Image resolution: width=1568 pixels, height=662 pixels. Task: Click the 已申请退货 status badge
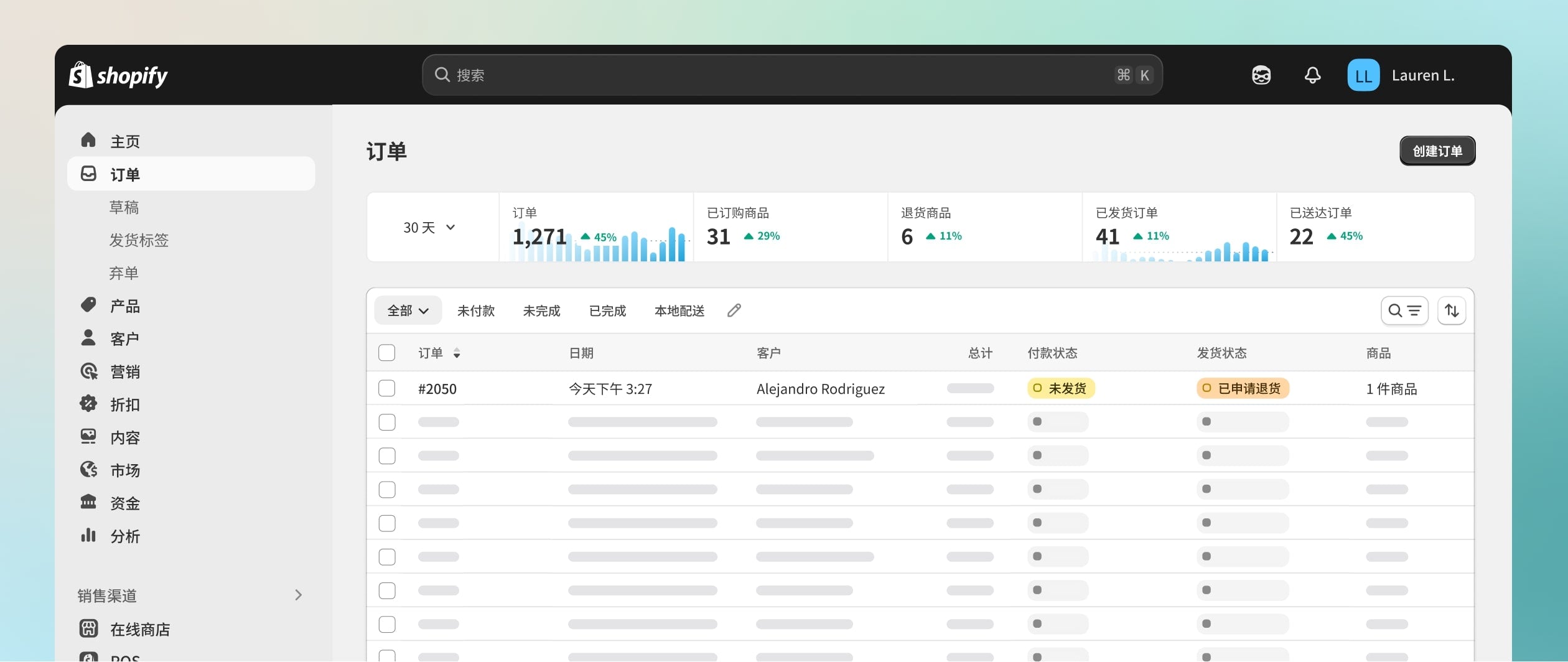(x=1243, y=388)
